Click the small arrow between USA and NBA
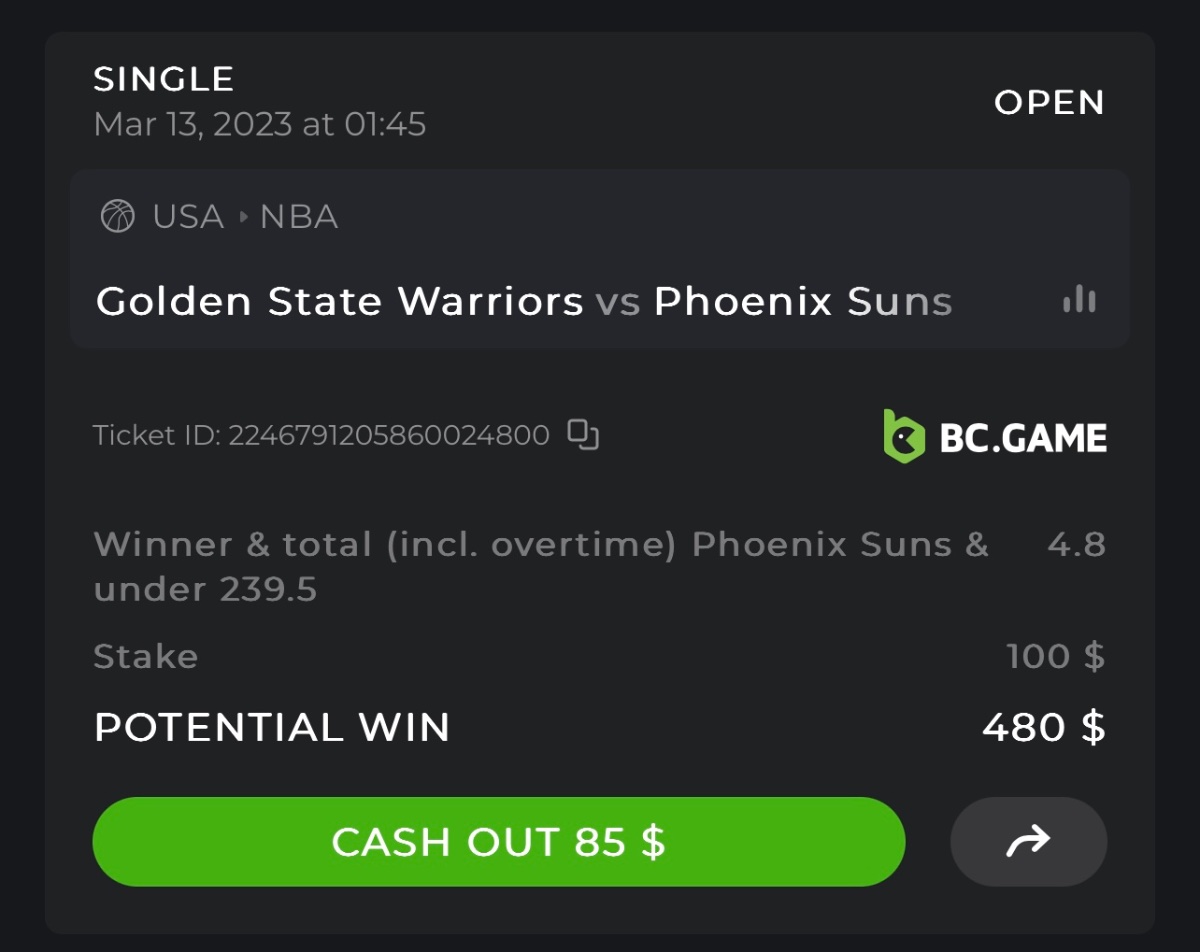 (243, 217)
